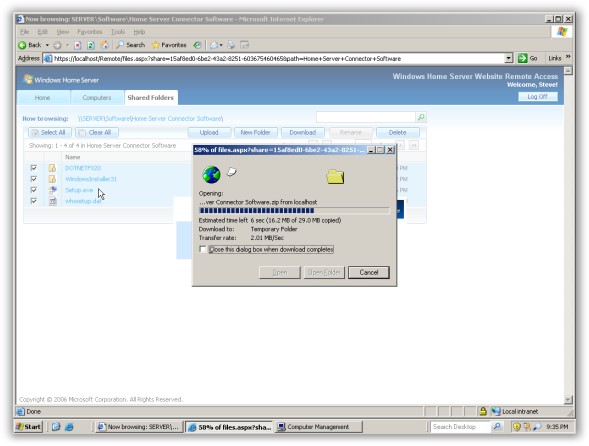Click the Back arrow icon in the IE toolbar
Viewport: 589px width, 446px height.
click(x=23, y=45)
